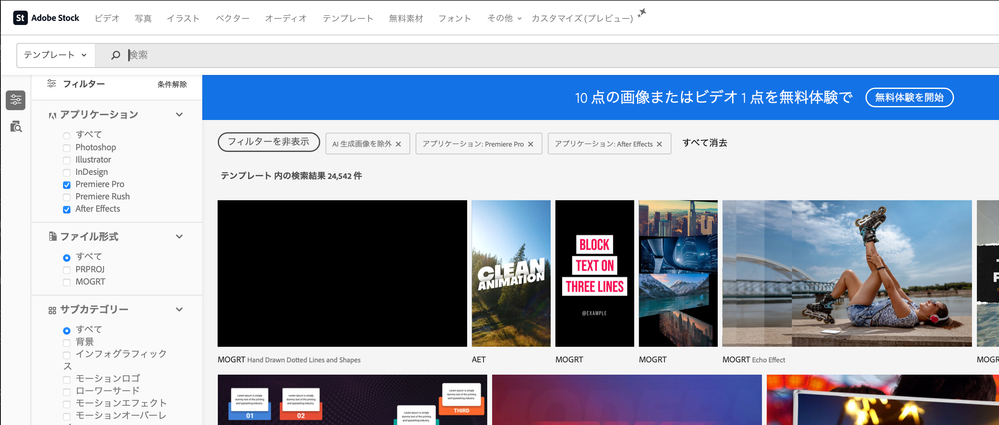The image size is (999, 425).
Task: Open the 無料素材 navigation tab
Action: tap(406, 18)
